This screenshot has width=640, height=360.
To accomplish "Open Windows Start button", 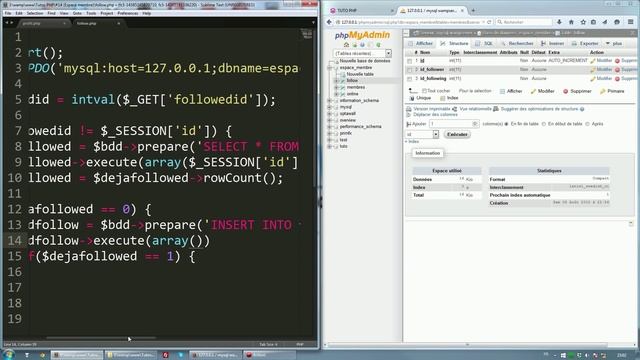I will click(8, 355).
